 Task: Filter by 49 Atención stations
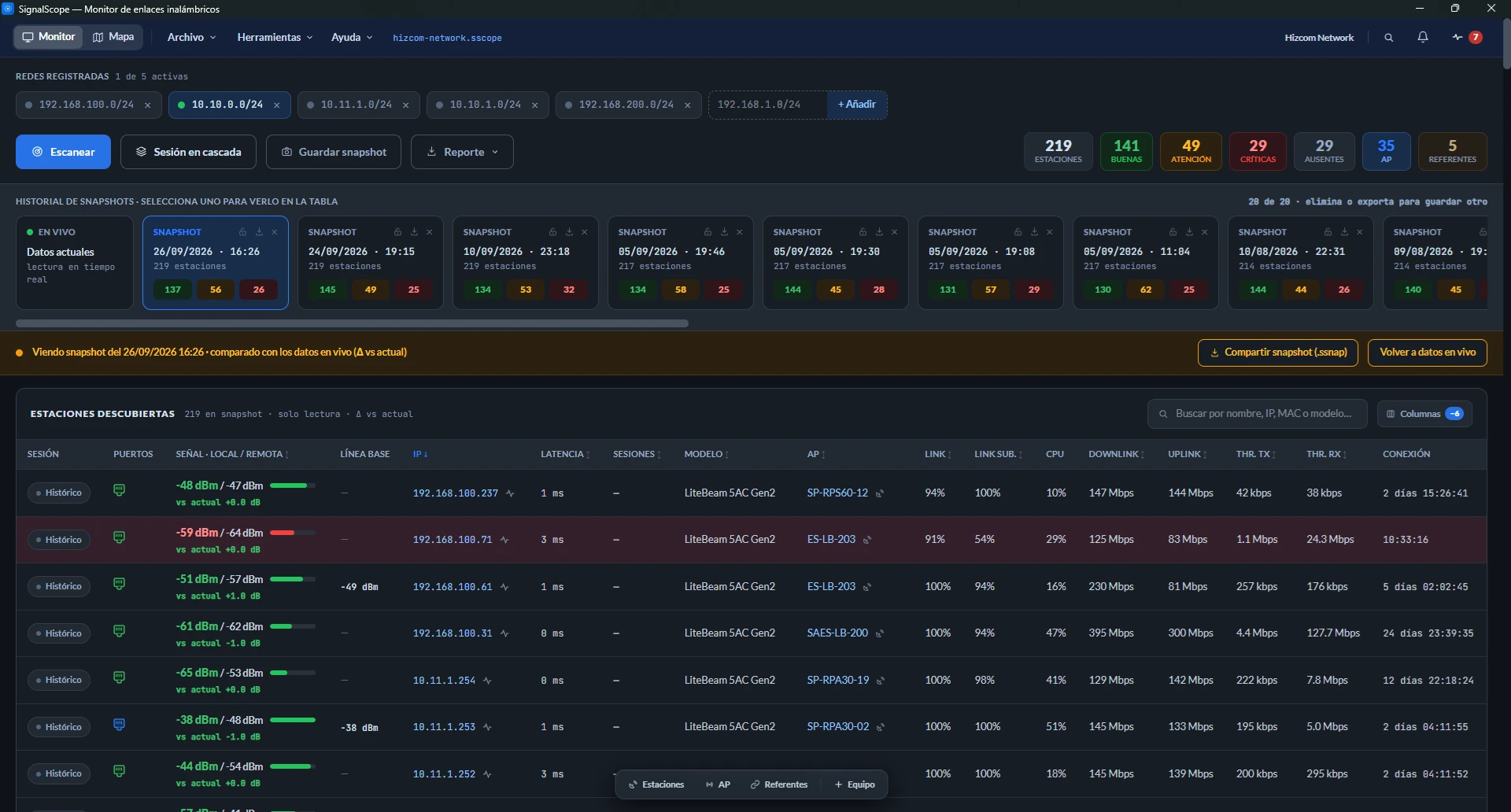click(x=1191, y=151)
